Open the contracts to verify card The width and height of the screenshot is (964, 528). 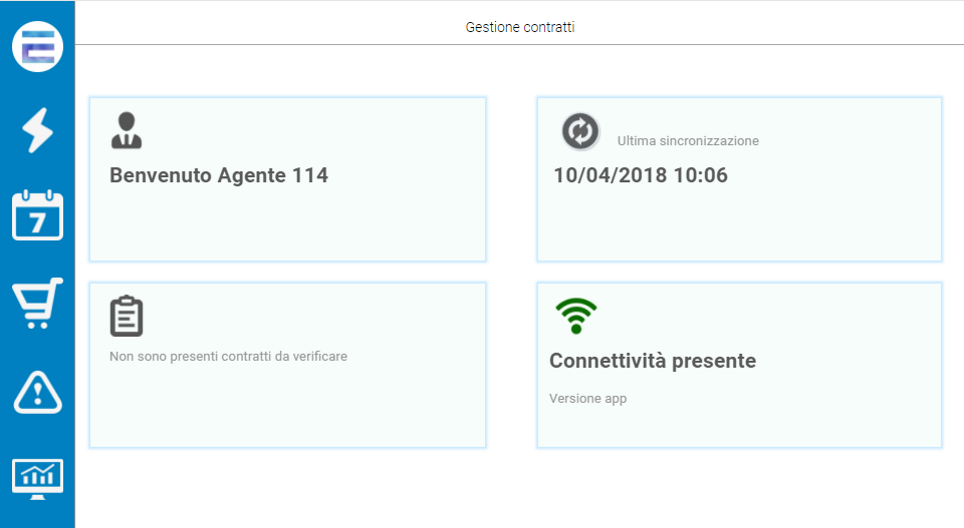click(288, 365)
